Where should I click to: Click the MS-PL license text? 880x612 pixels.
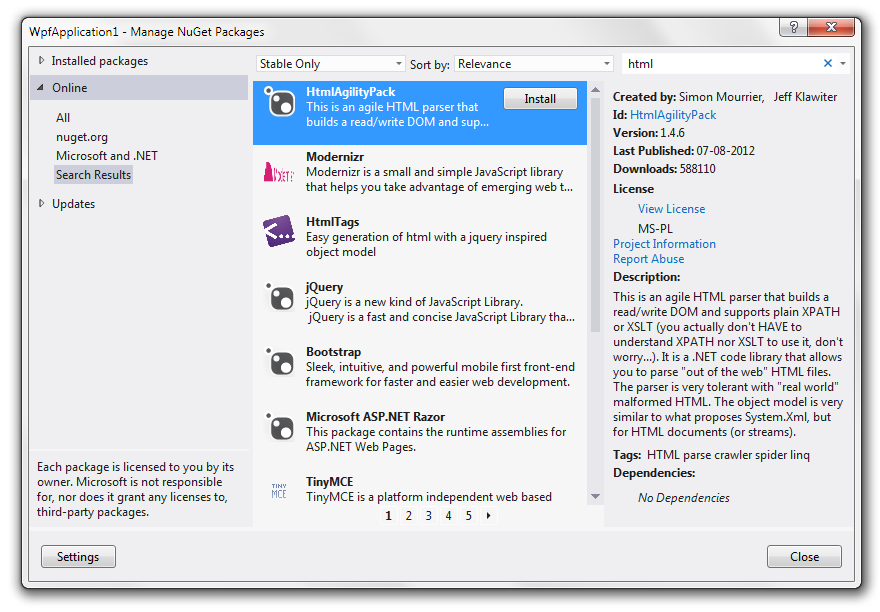655,229
